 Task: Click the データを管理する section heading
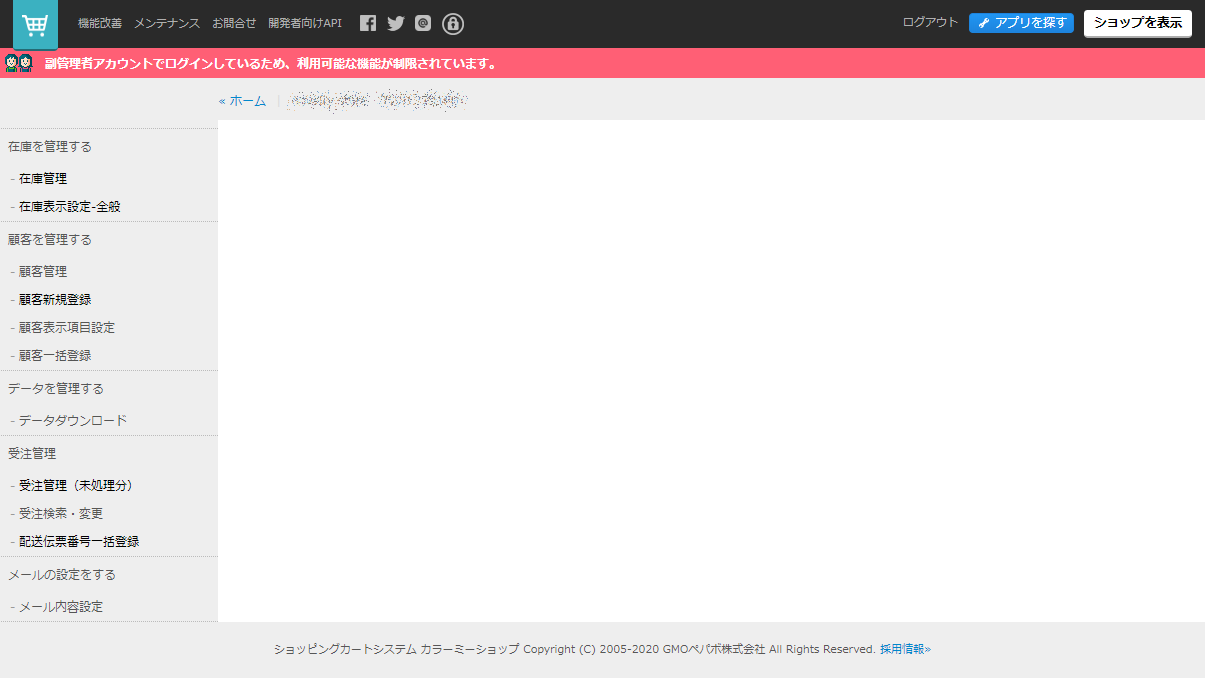56,388
